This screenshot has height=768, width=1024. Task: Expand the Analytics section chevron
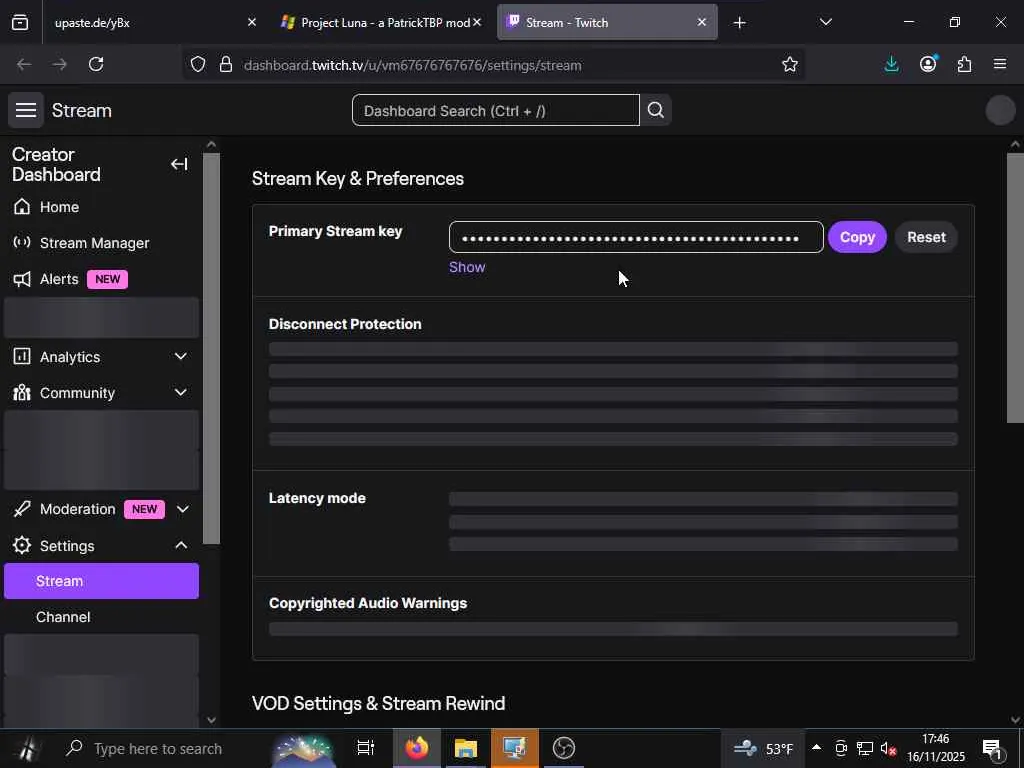(181, 357)
